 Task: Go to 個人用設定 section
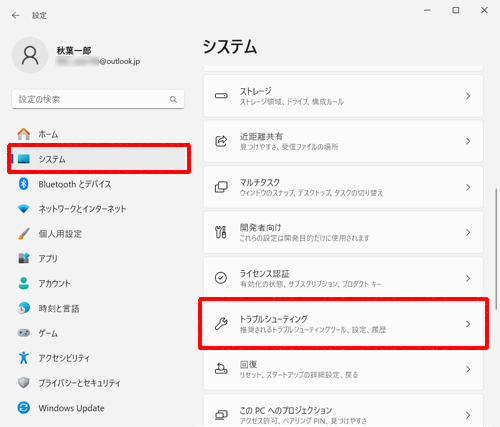click(x=99, y=234)
